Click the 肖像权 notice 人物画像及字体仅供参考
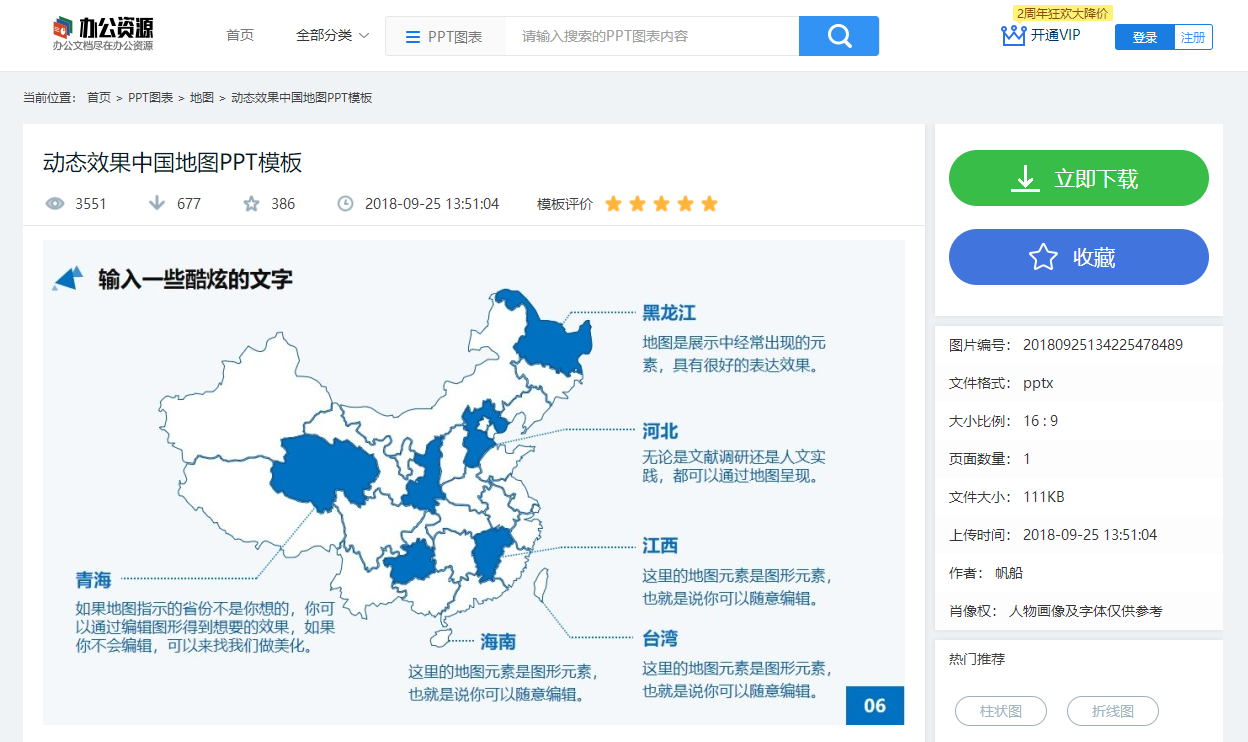The image size is (1248, 742). tap(1086, 611)
